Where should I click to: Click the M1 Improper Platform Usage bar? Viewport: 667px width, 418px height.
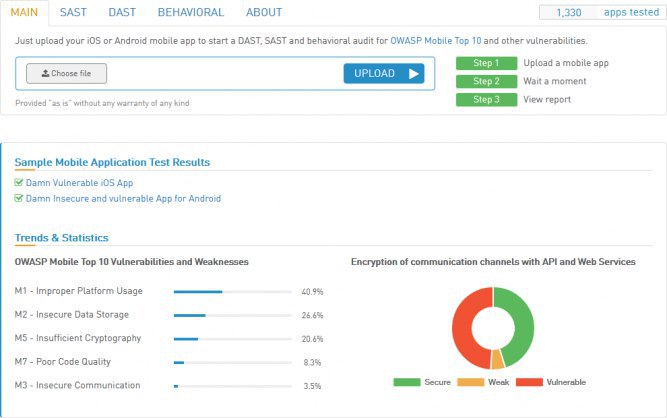click(233, 292)
